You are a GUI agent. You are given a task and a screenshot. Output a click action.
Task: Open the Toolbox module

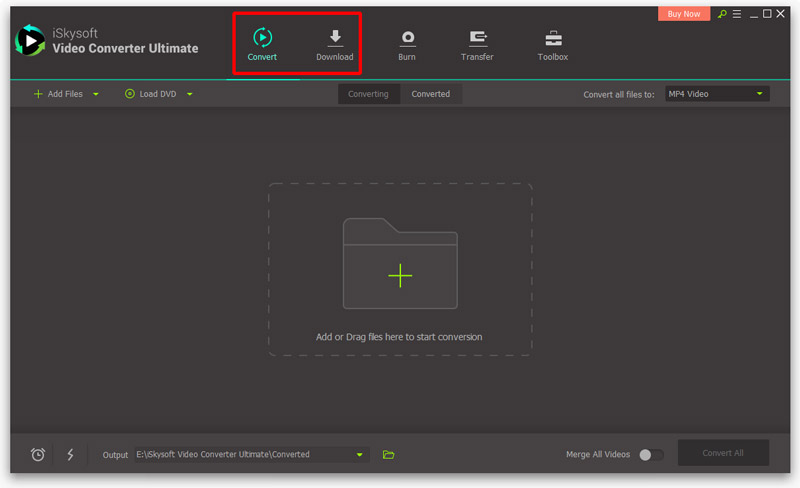point(552,39)
